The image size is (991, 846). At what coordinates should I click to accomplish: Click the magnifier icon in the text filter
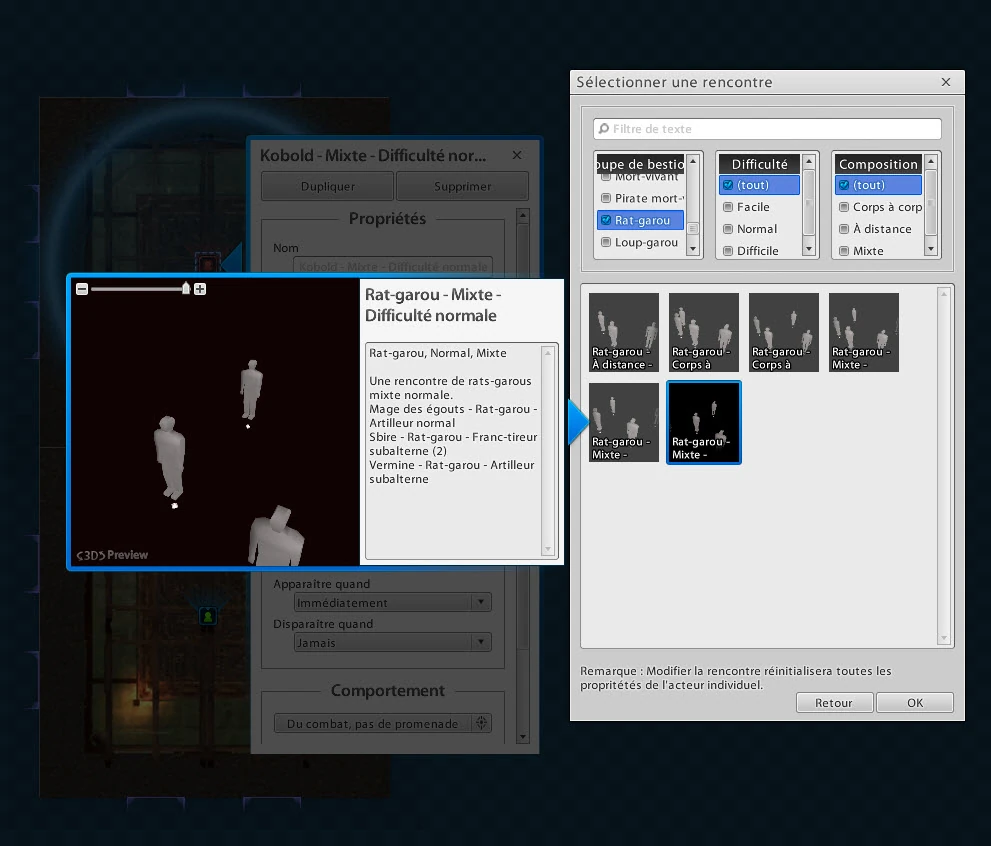click(603, 129)
